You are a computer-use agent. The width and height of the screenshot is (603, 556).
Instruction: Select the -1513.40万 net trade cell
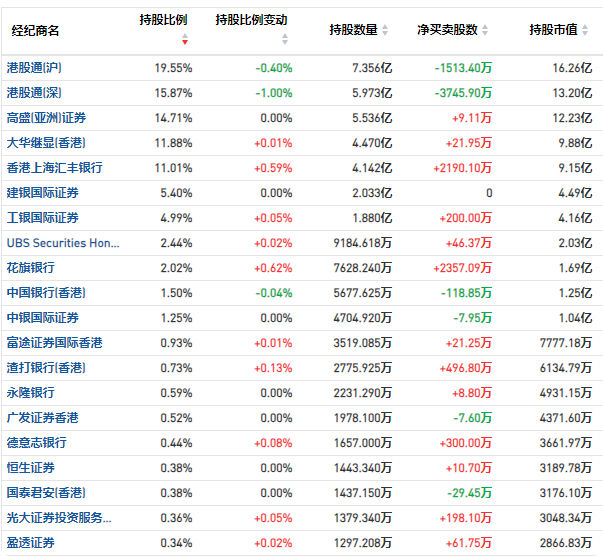tap(463, 68)
